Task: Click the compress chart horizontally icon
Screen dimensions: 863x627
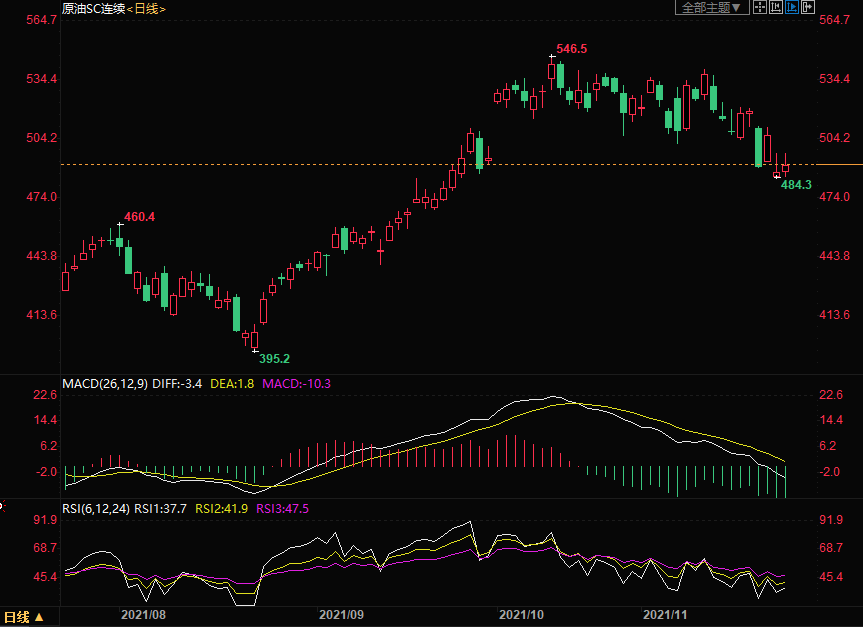Action: (775, 8)
